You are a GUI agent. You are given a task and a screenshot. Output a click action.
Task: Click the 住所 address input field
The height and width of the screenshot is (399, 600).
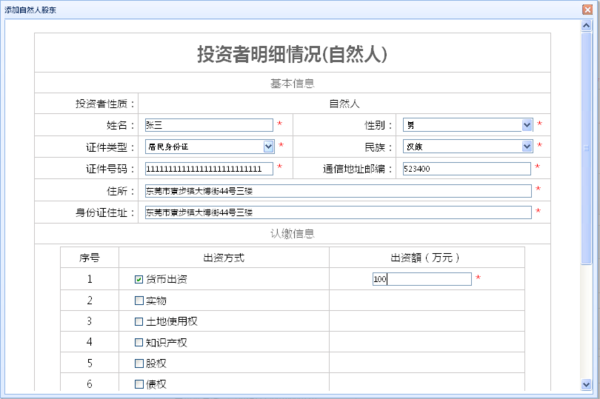point(338,191)
